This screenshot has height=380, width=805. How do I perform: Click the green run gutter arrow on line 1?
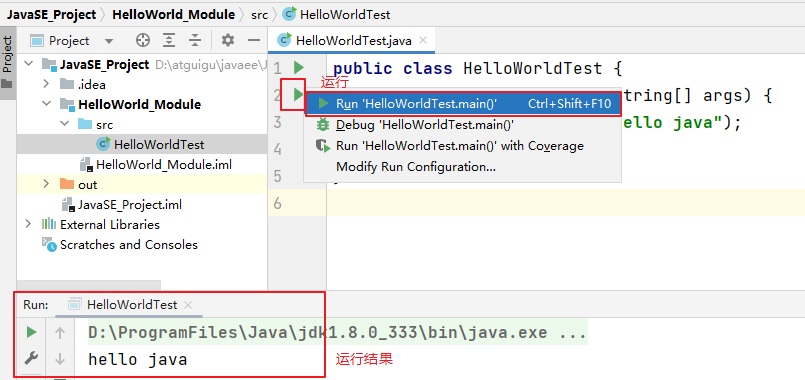(x=298, y=67)
